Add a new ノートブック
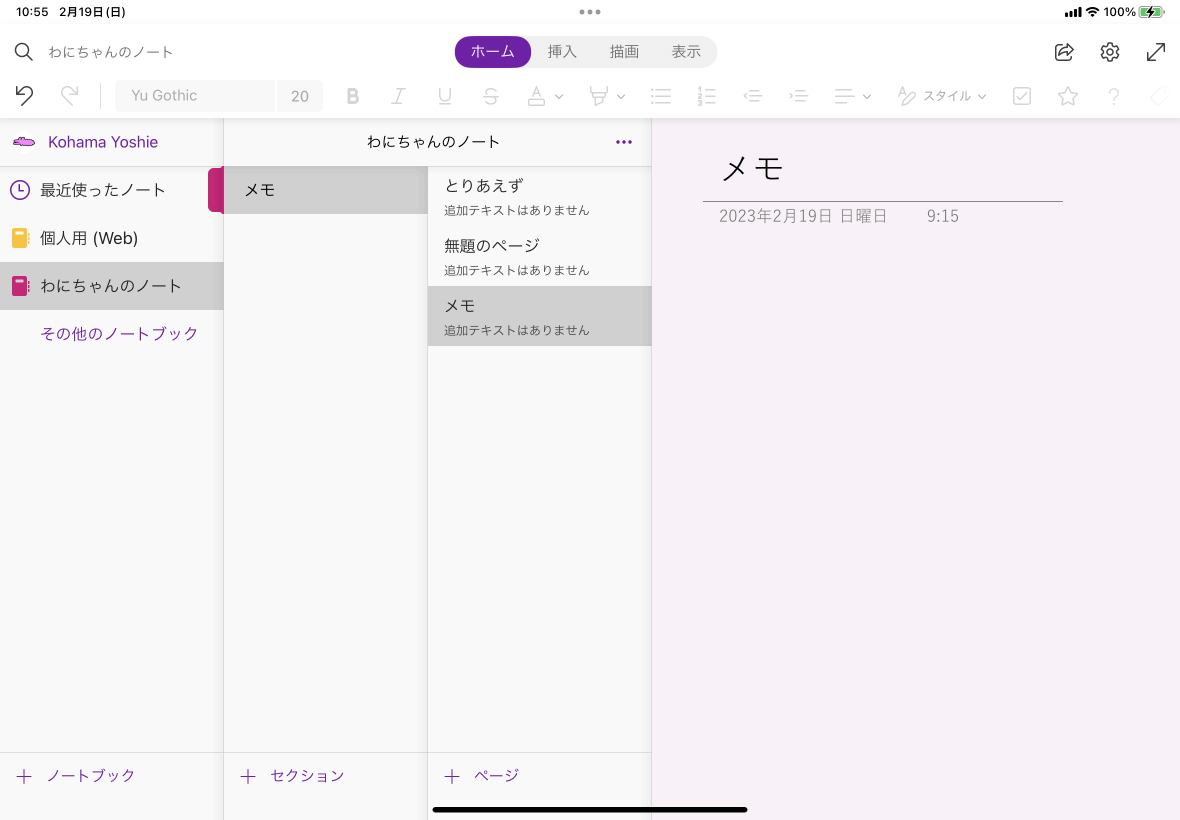The image size is (1180, 820). pyautogui.click(x=75, y=776)
